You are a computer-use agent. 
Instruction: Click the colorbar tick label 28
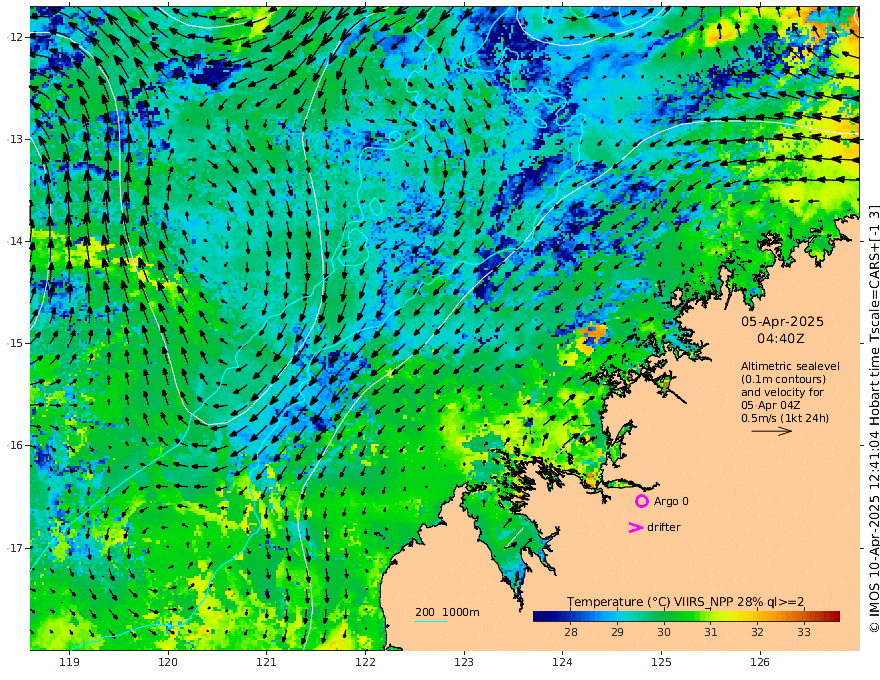pyautogui.click(x=571, y=632)
